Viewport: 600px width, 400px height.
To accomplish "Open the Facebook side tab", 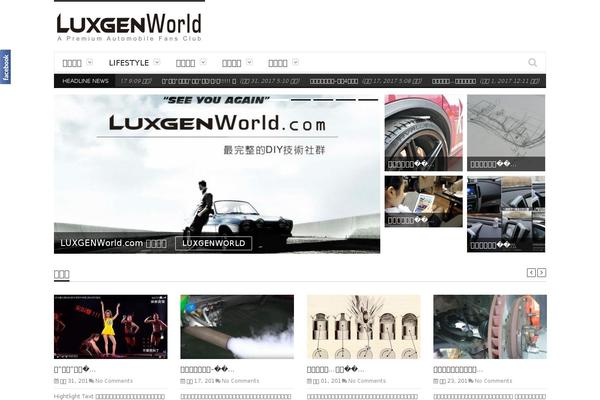I will pyautogui.click(x=5, y=67).
